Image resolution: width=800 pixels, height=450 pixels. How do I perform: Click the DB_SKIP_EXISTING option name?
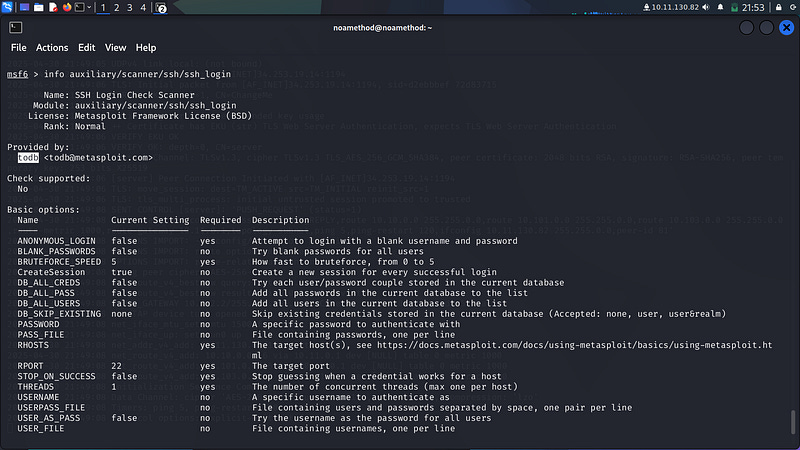coord(59,314)
